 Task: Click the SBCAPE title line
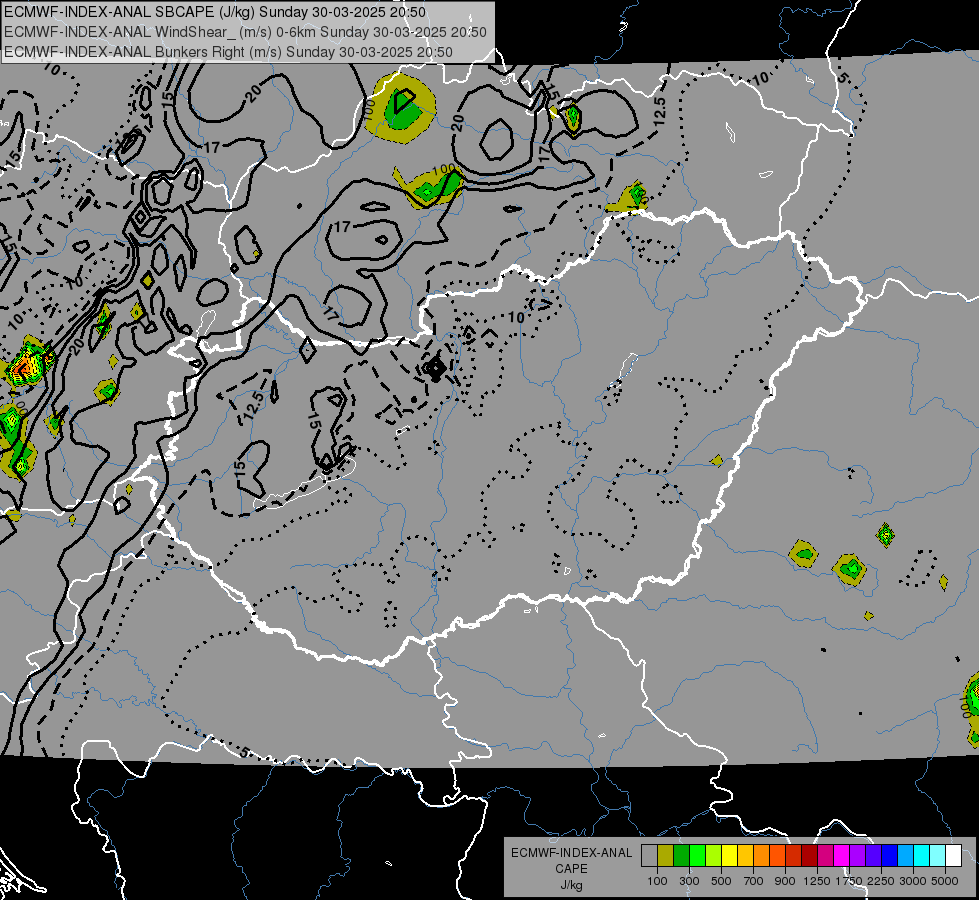[x=215, y=12]
